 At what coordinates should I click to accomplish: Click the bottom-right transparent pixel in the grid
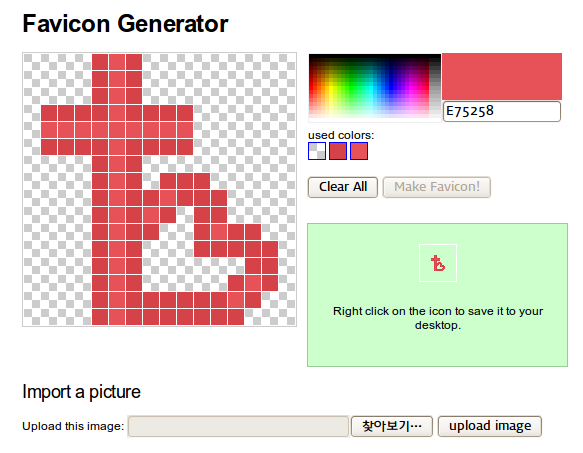pos(287,317)
